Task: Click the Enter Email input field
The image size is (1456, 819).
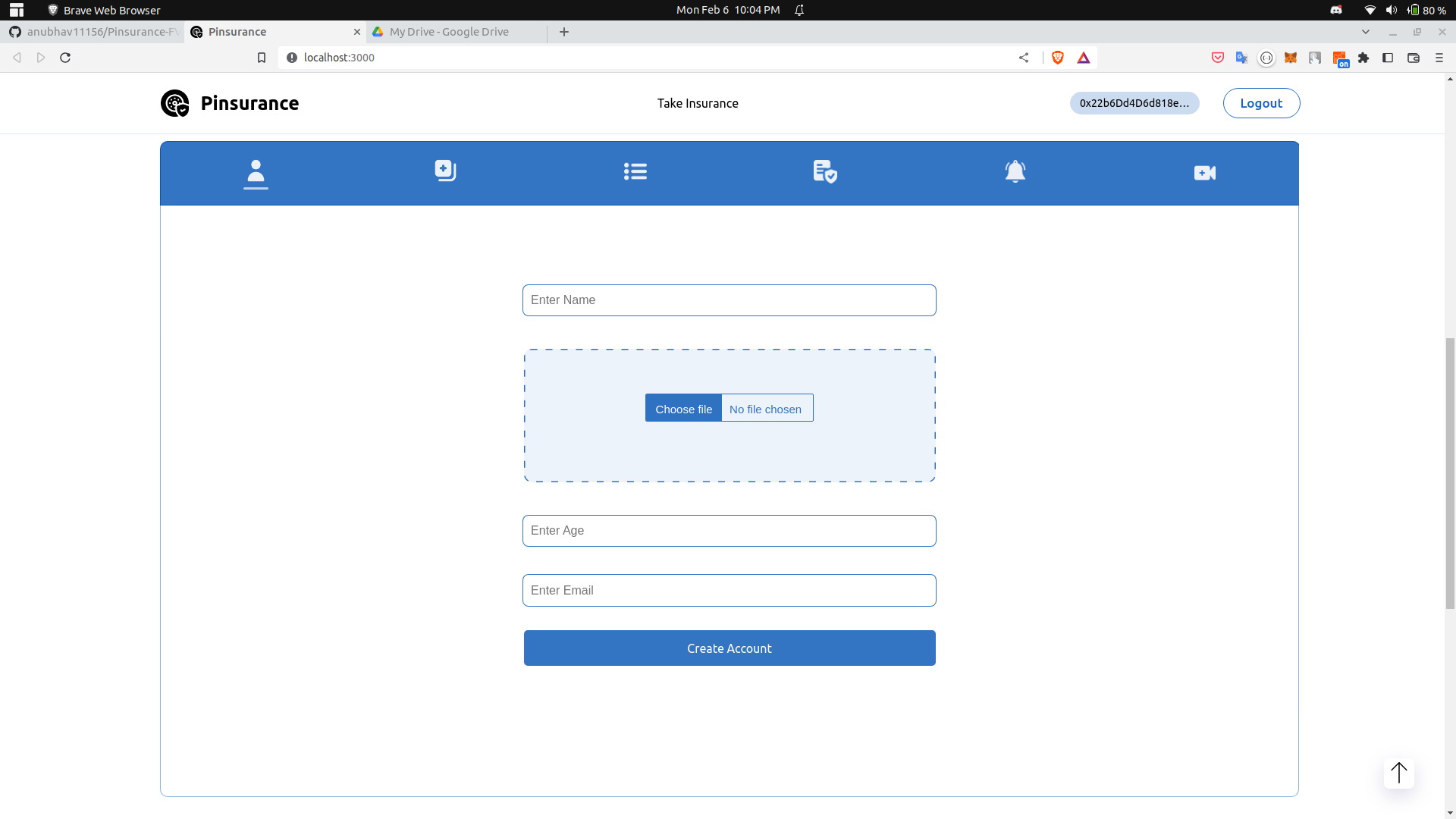Action: [729, 590]
